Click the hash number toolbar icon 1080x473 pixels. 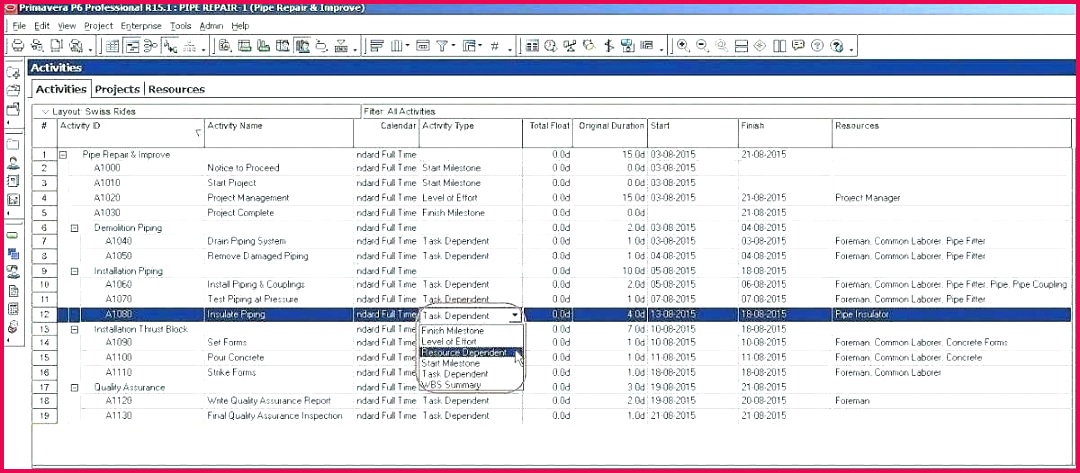495,46
